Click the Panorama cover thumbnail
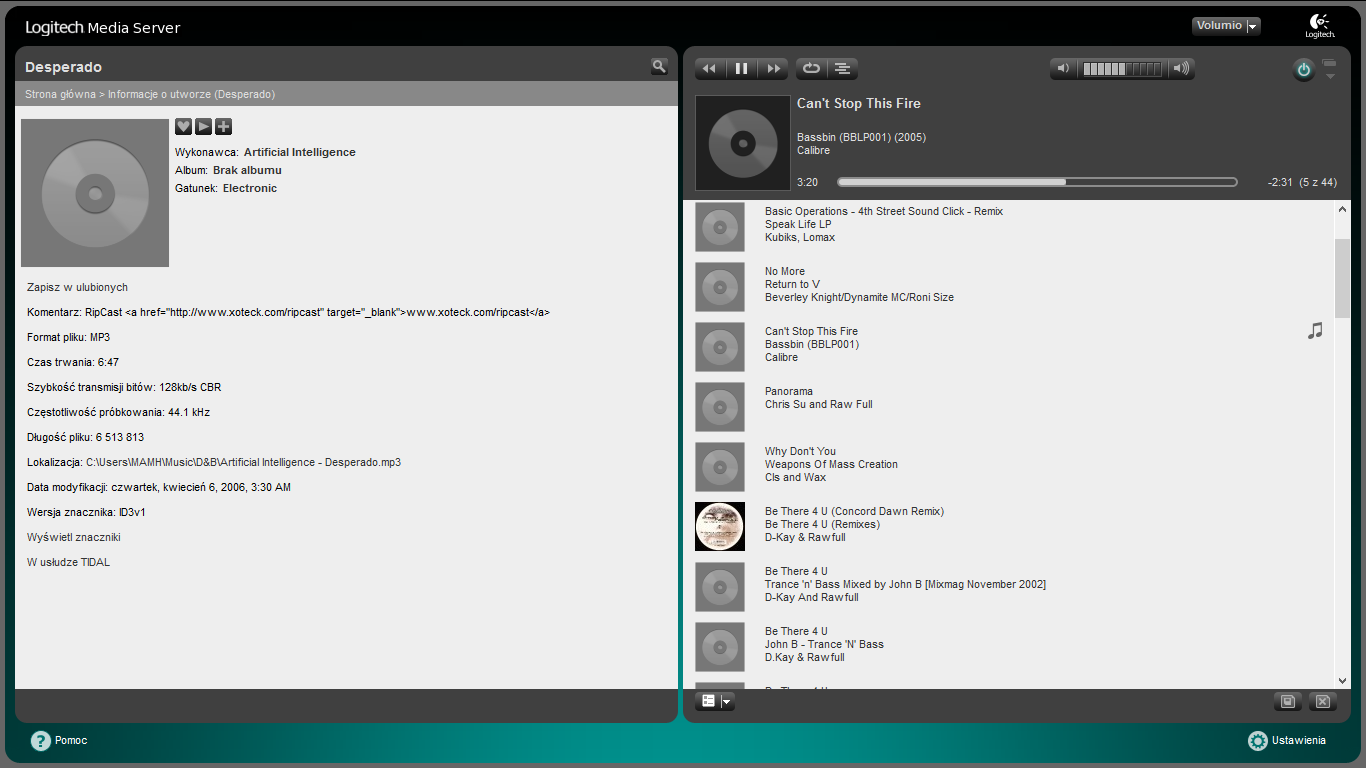The width and height of the screenshot is (1366, 768). (x=720, y=407)
